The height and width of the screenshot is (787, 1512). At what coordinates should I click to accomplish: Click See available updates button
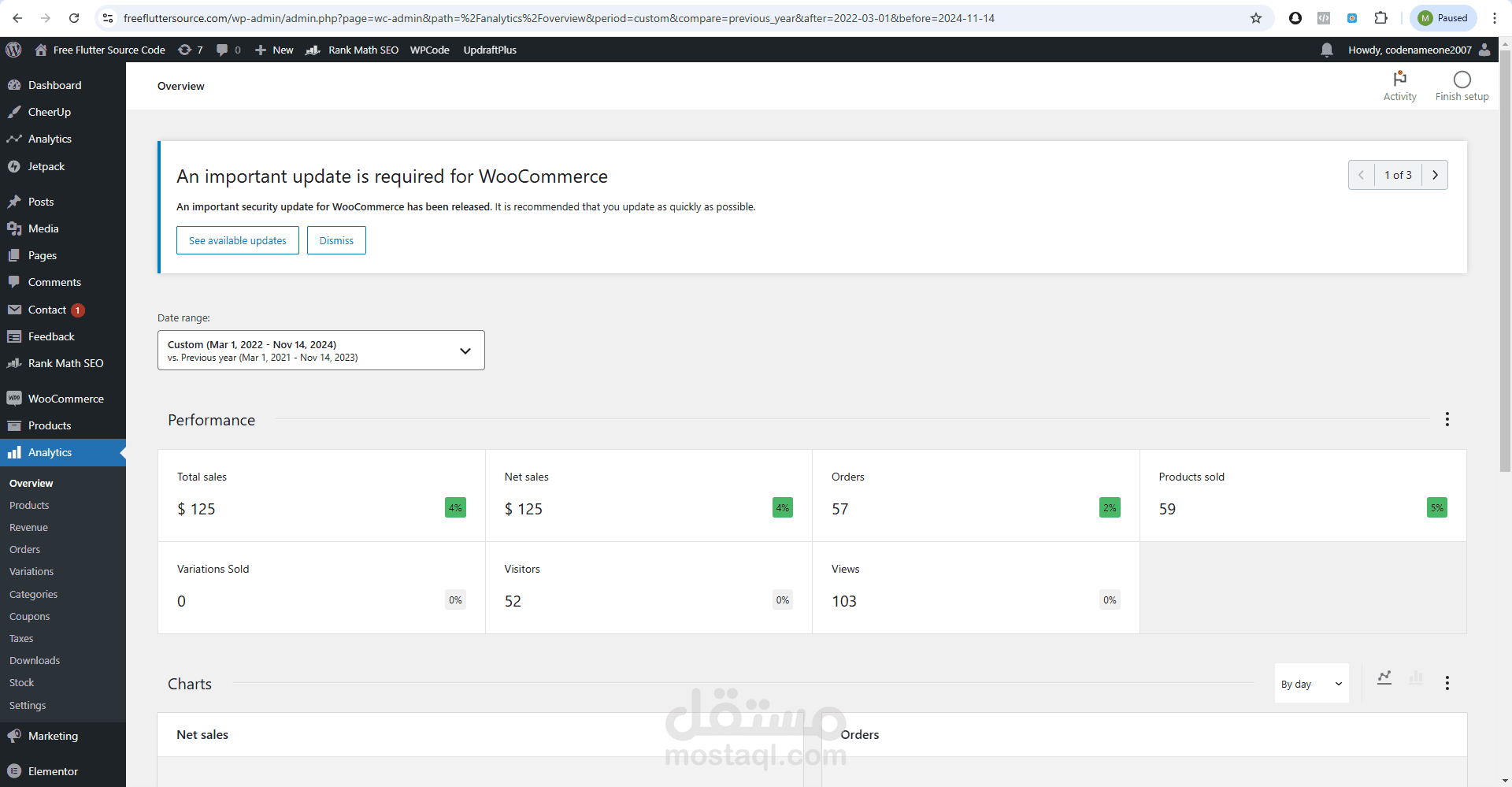(238, 240)
